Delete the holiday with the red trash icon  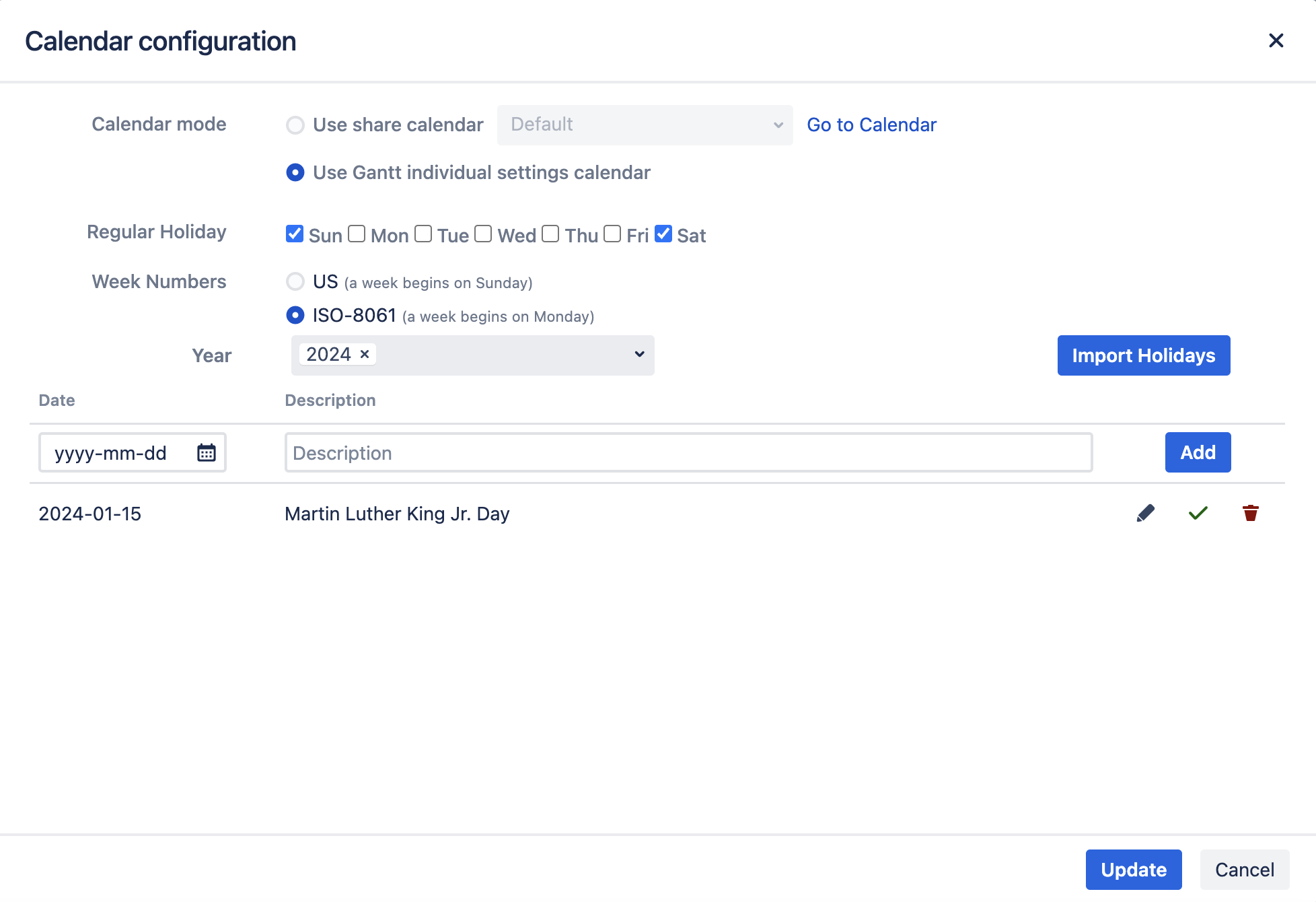point(1250,514)
